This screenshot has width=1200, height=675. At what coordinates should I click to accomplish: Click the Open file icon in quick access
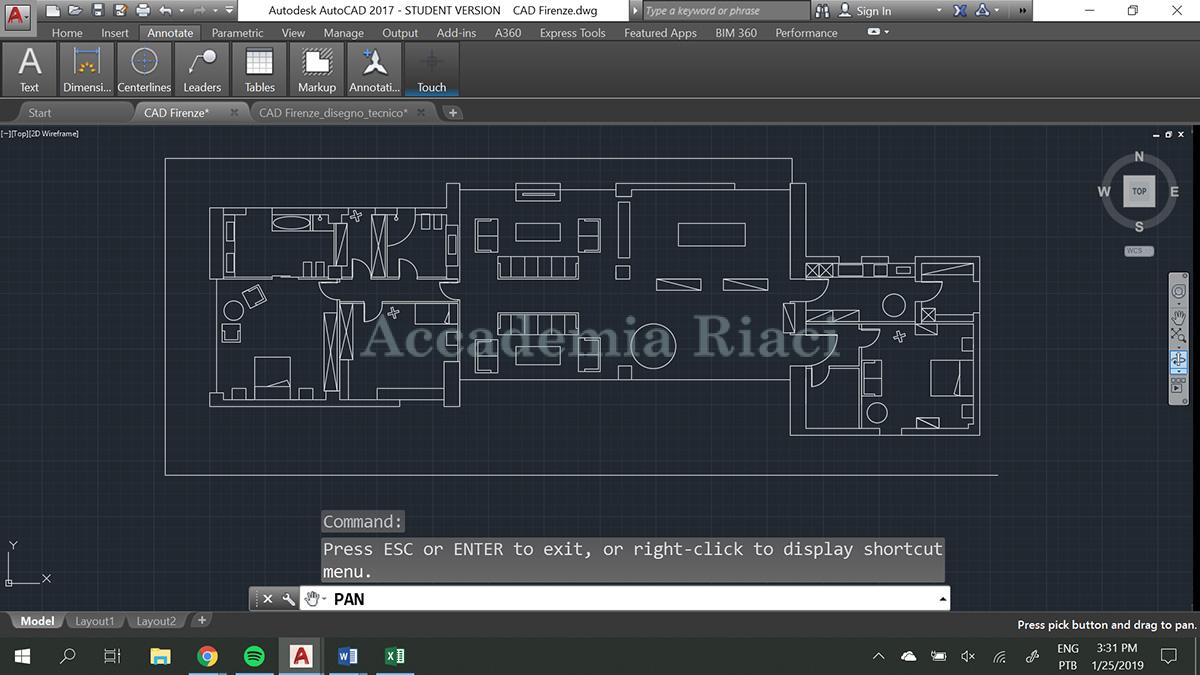pos(75,10)
